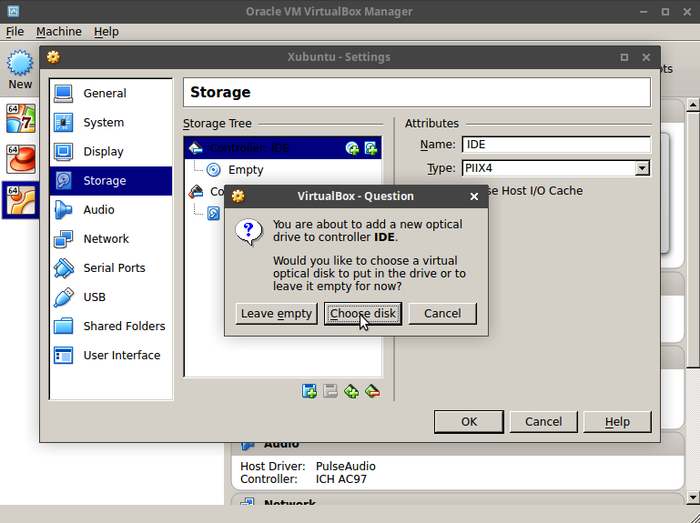This screenshot has height=523, width=700.
Task: Maximize the Xubuntu Settings window
Action: tap(624, 57)
